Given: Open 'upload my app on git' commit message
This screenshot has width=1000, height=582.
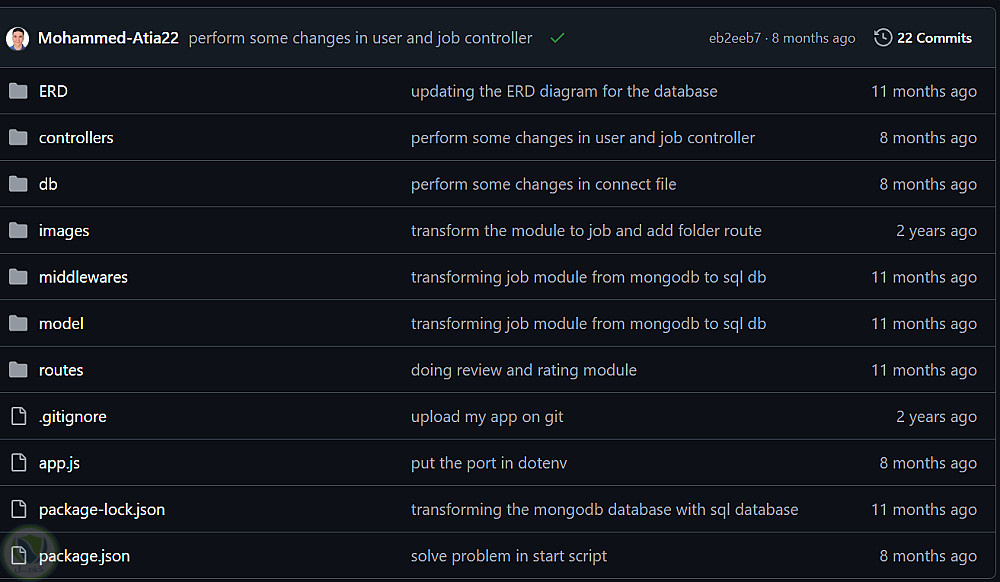Looking at the screenshot, I should coord(487,417).
